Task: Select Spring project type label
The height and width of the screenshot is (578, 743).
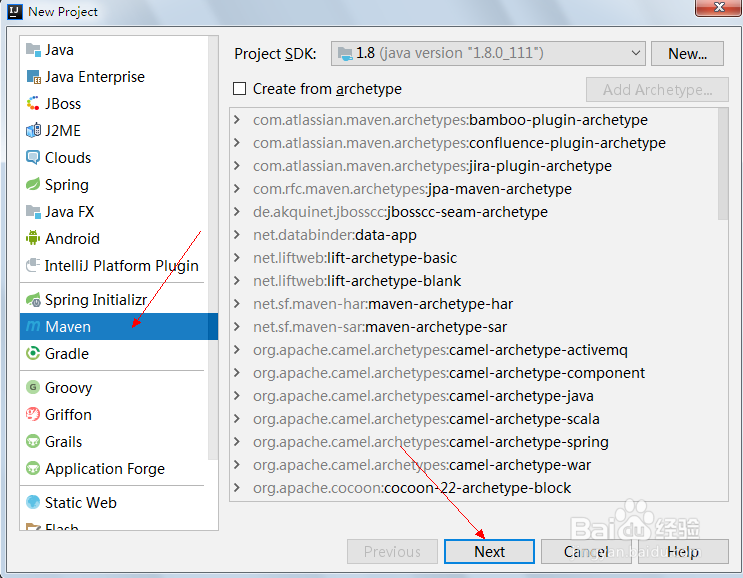Action: [67, 185]
